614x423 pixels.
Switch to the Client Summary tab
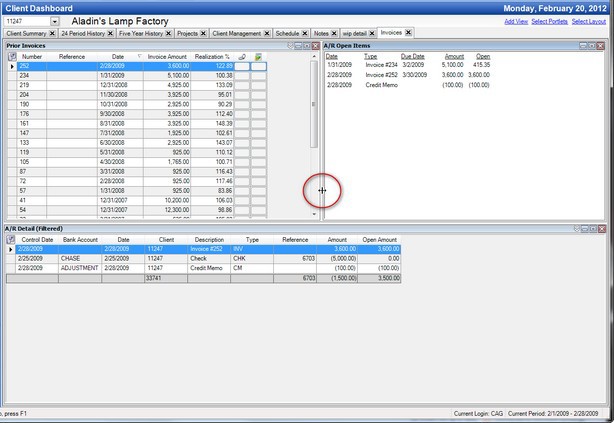[x=25, y=33]
